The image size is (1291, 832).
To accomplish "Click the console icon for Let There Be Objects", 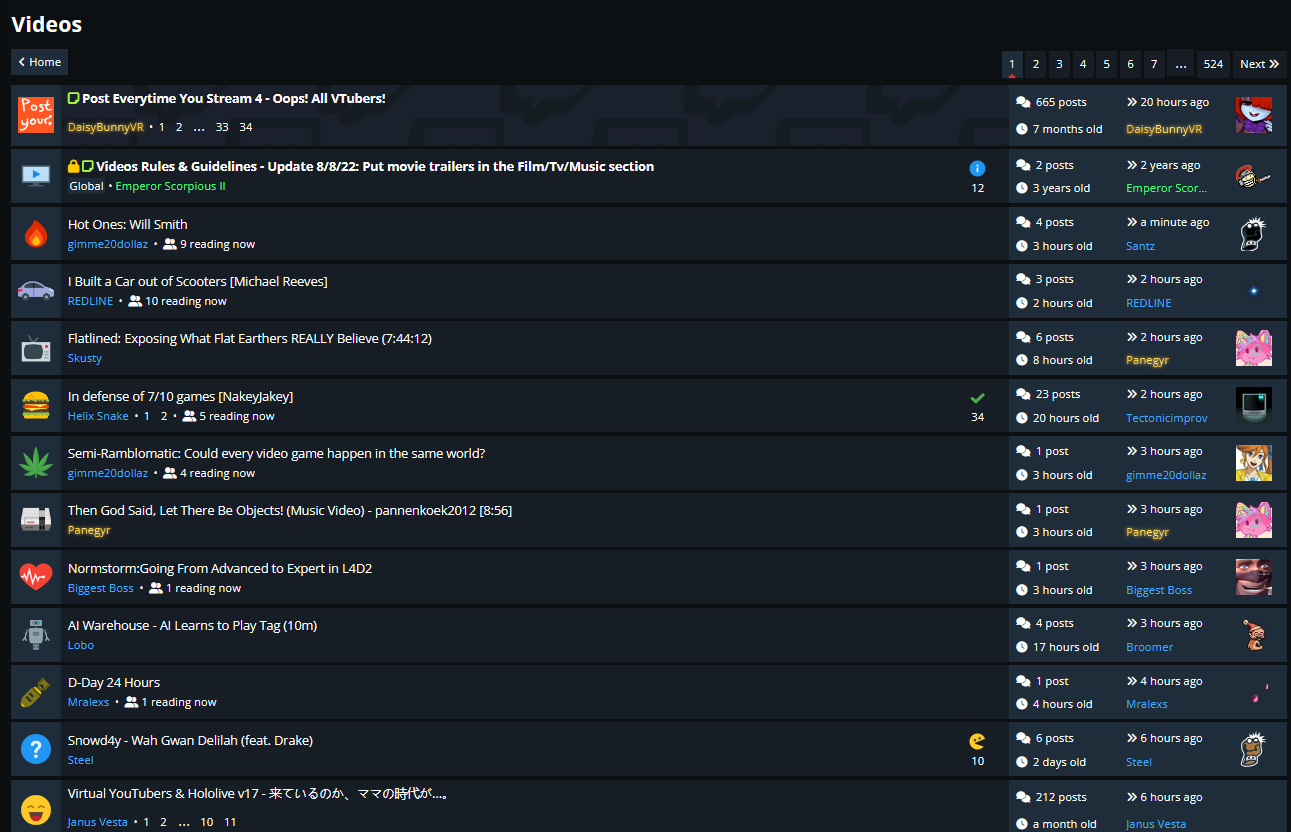I will click(x=36, y=520).
